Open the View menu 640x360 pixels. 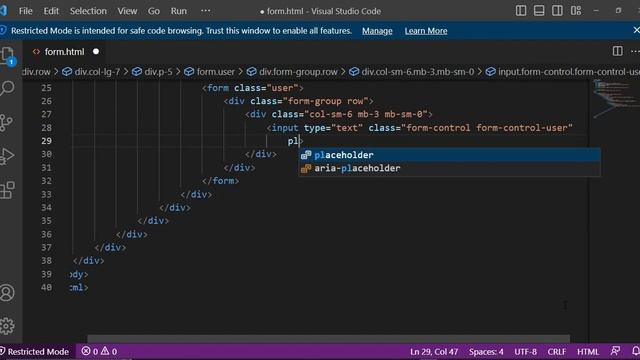tap(127, 11)
